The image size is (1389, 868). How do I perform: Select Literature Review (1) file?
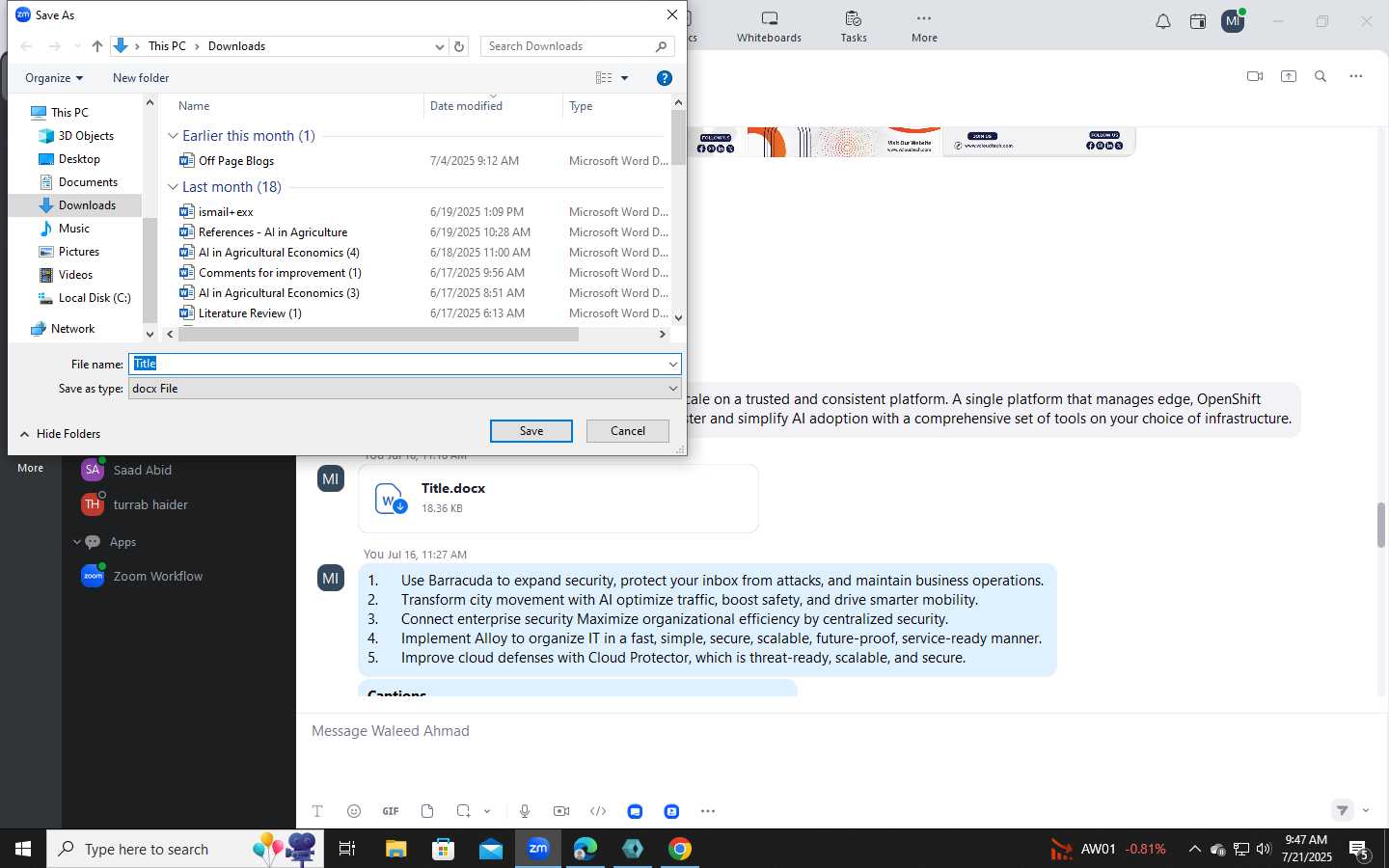(250, 313)
